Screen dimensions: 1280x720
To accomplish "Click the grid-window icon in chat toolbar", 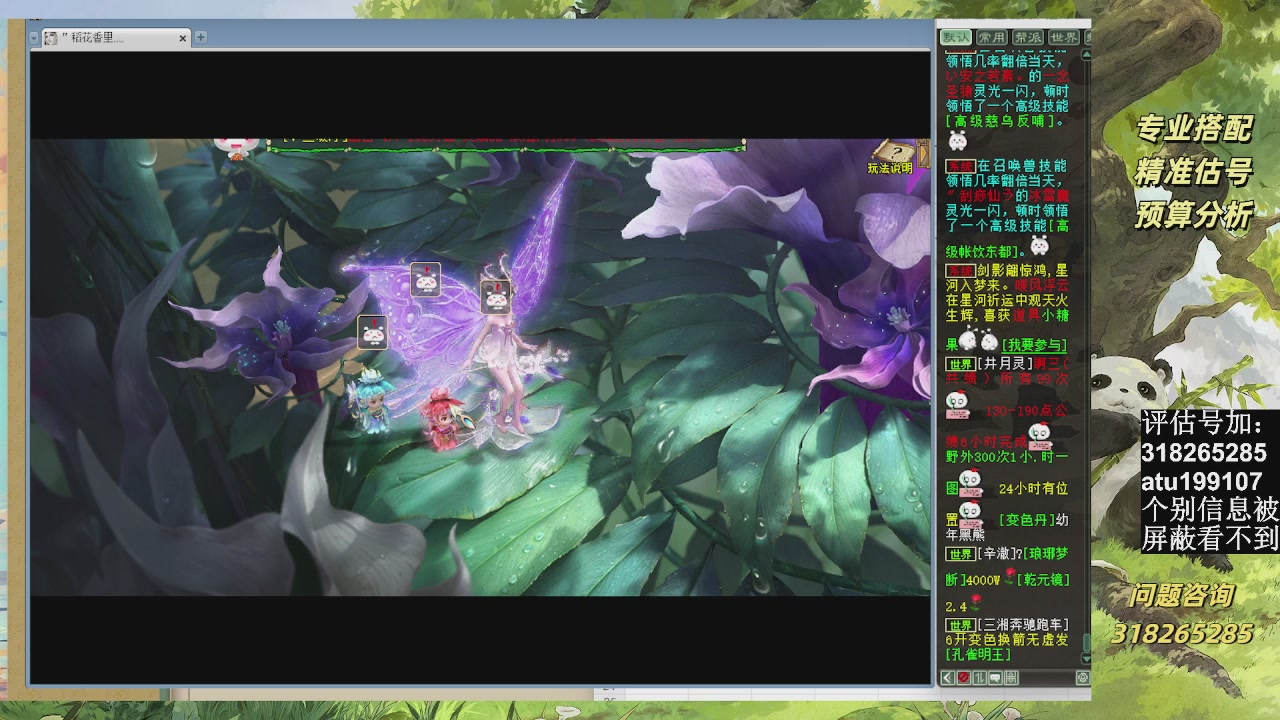I will click(1011, 678).
